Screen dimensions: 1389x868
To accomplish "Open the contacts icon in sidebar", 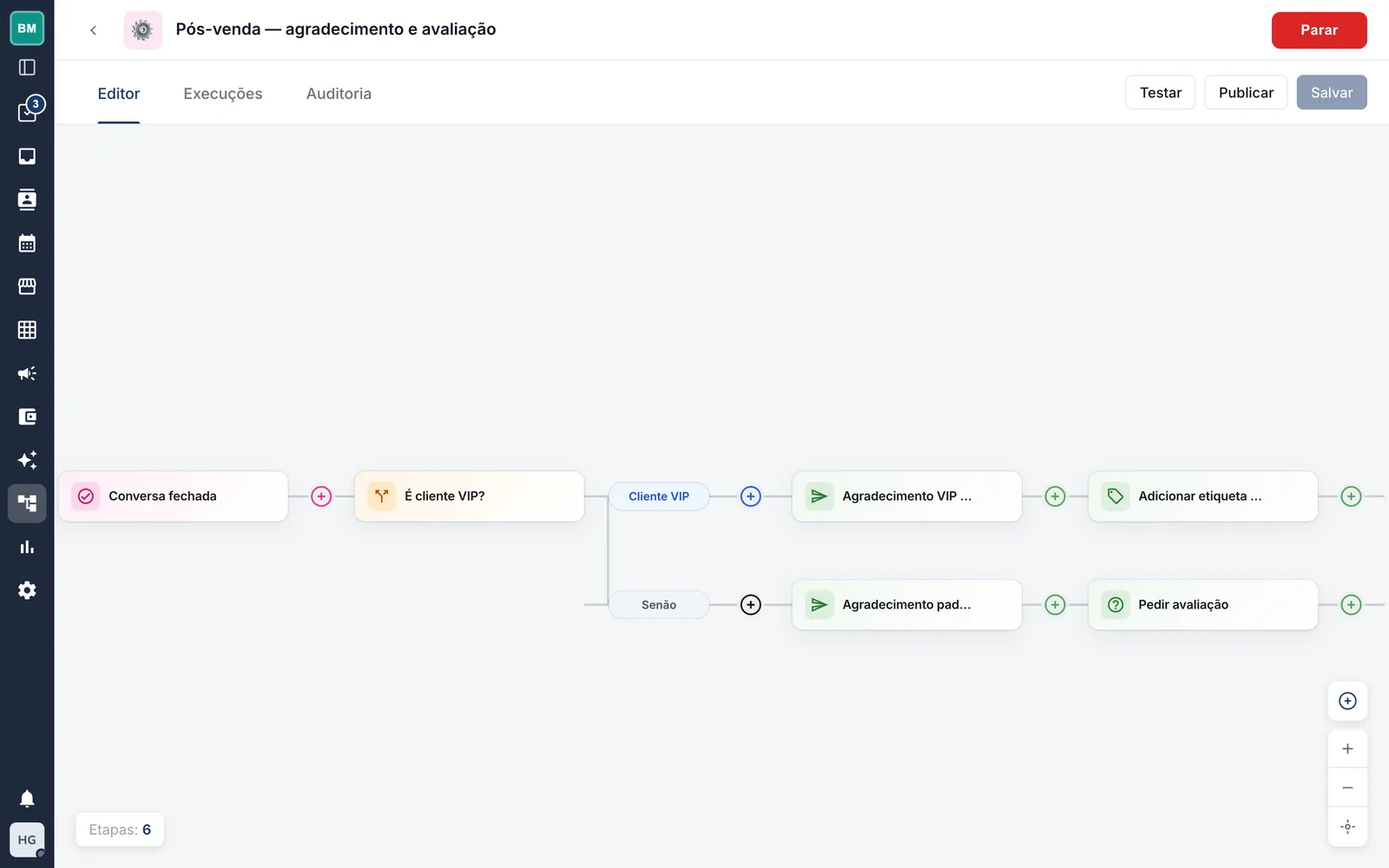I will pyautogui.click(x=27, y=200).
